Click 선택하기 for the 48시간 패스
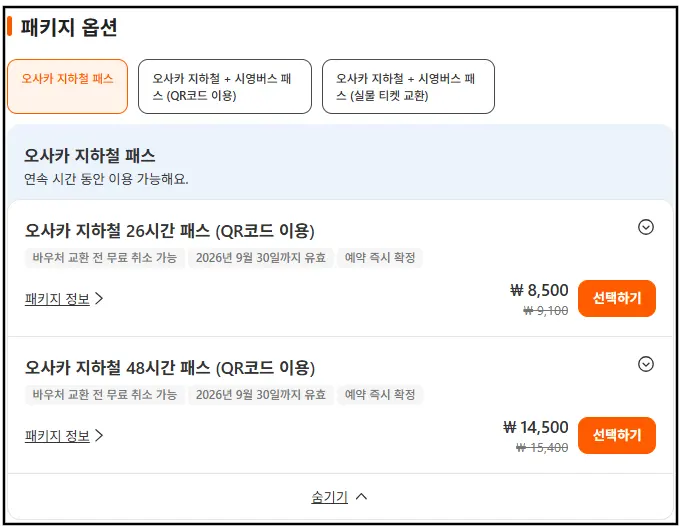The height and width of the screenshot is (526, 679). click(x=617, y=435)
